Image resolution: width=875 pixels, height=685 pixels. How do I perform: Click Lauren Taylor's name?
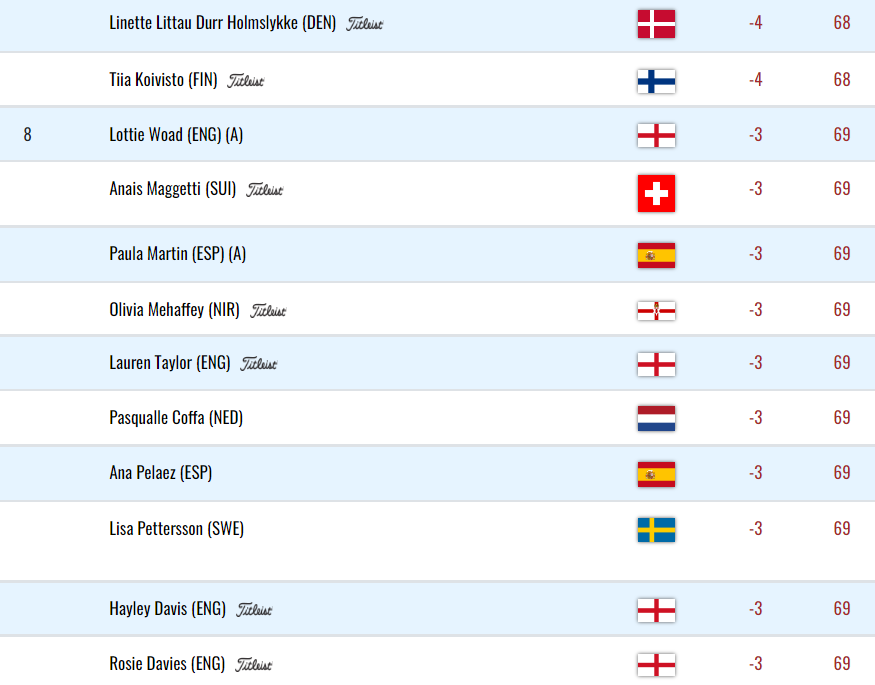[170, 363]
